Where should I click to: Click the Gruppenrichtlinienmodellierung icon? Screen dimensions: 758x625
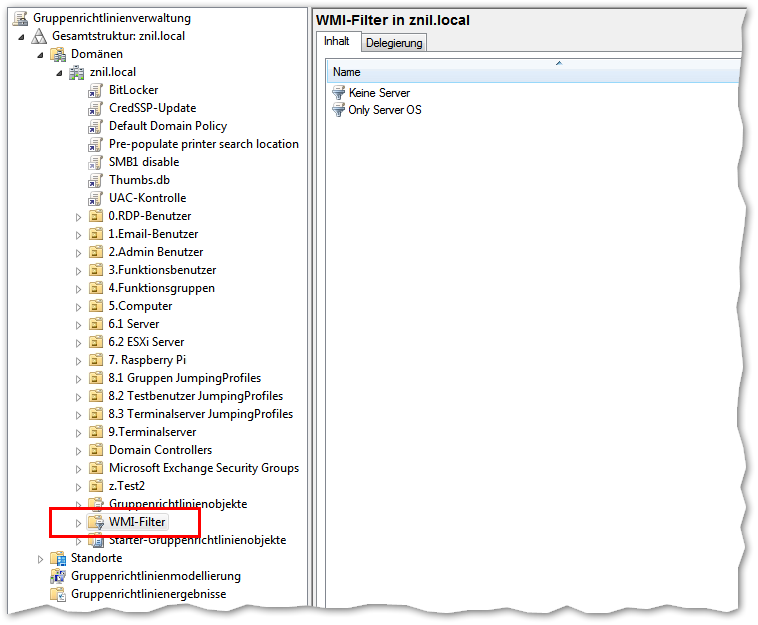coord(58,576)
